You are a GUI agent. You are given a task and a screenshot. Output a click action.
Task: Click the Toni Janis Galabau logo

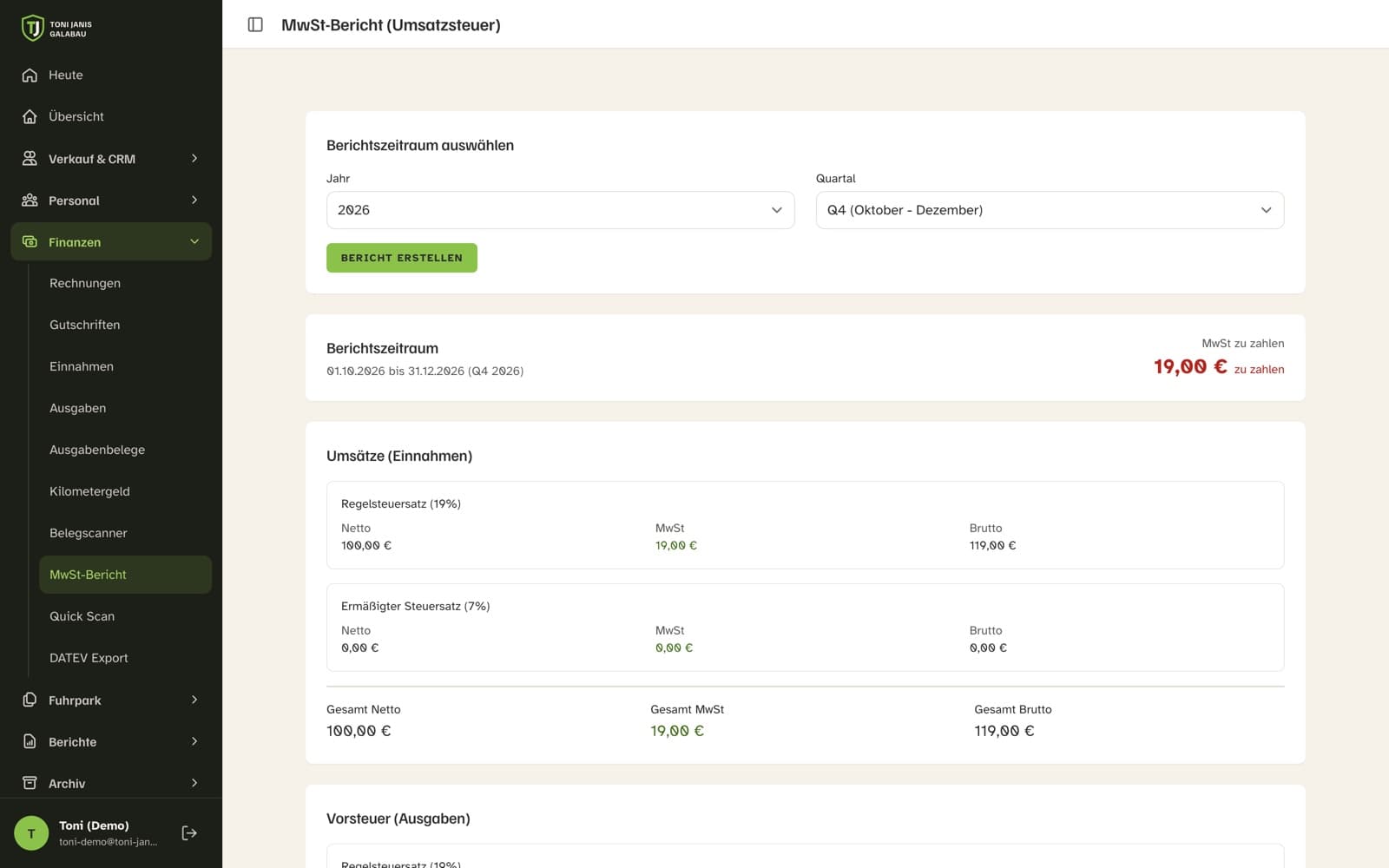click(56, 29)
